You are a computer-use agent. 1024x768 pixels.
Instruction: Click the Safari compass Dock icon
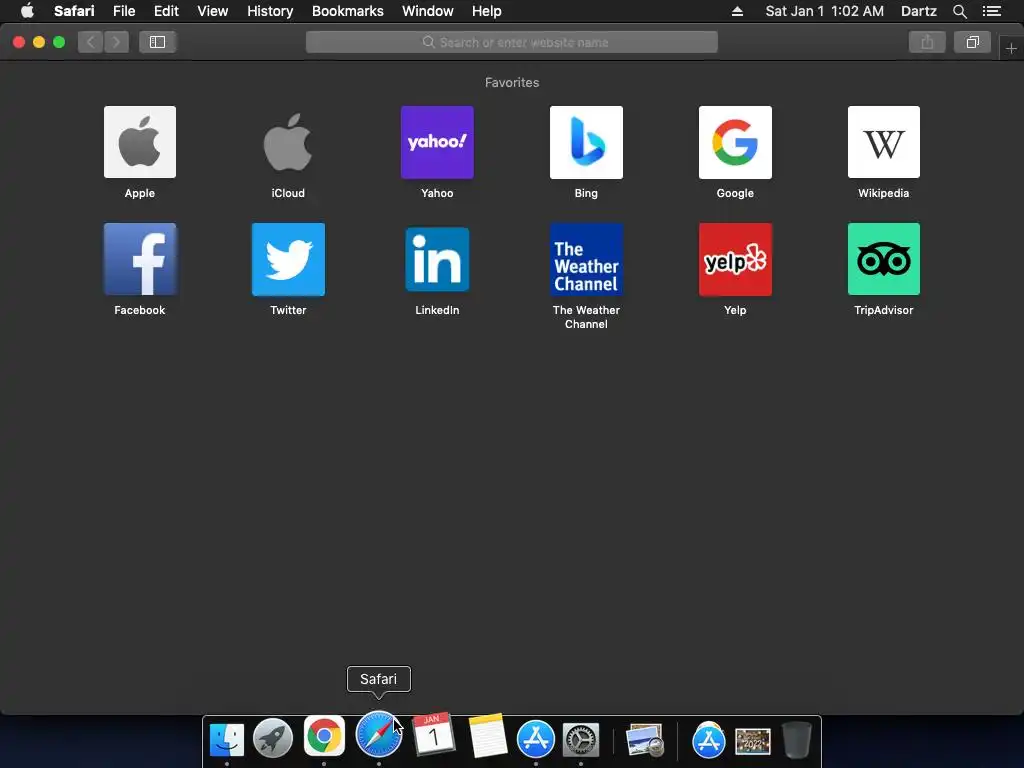pyautogui.click(x=379, y=735)
